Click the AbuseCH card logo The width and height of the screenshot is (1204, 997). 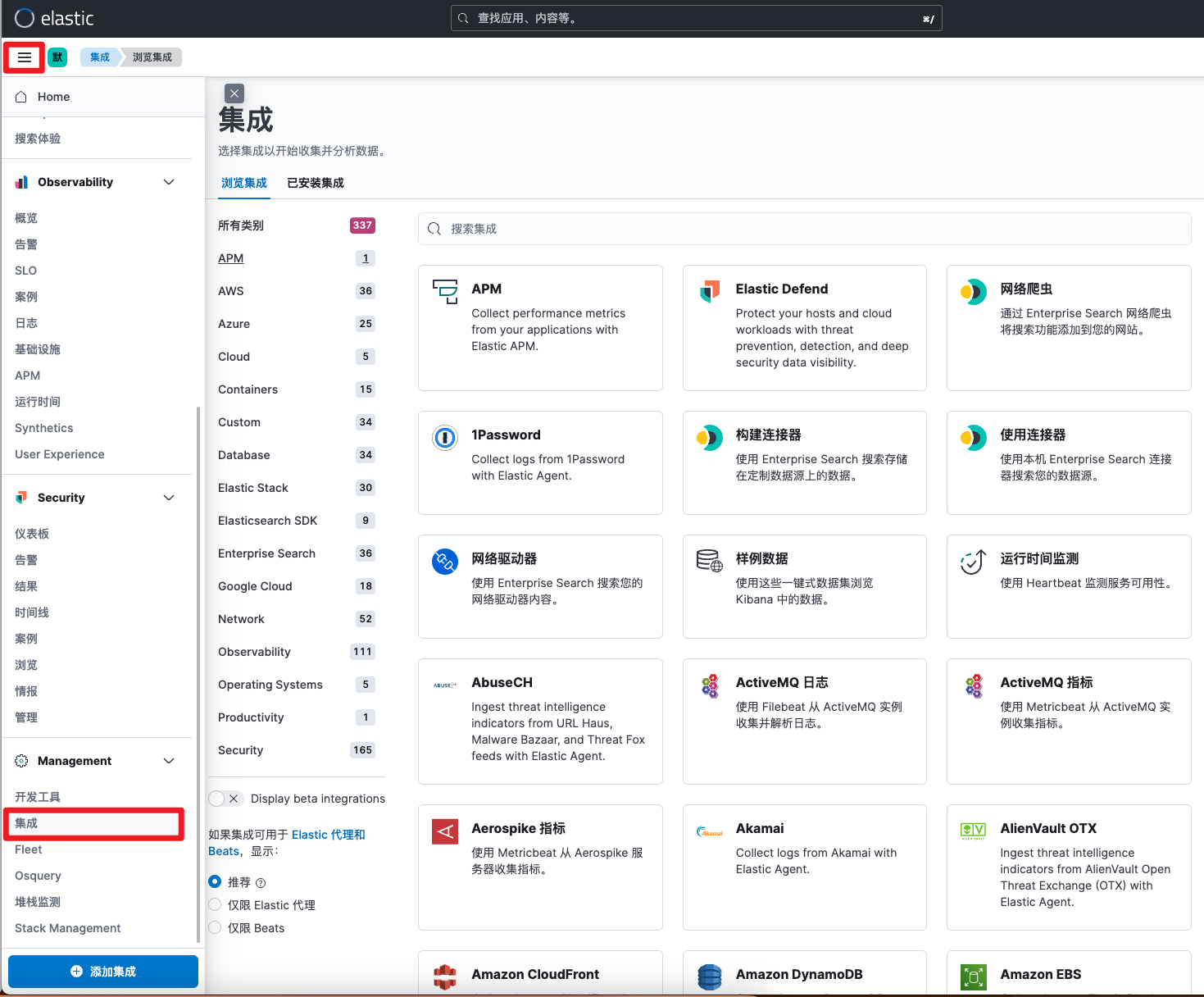point(445,685)
